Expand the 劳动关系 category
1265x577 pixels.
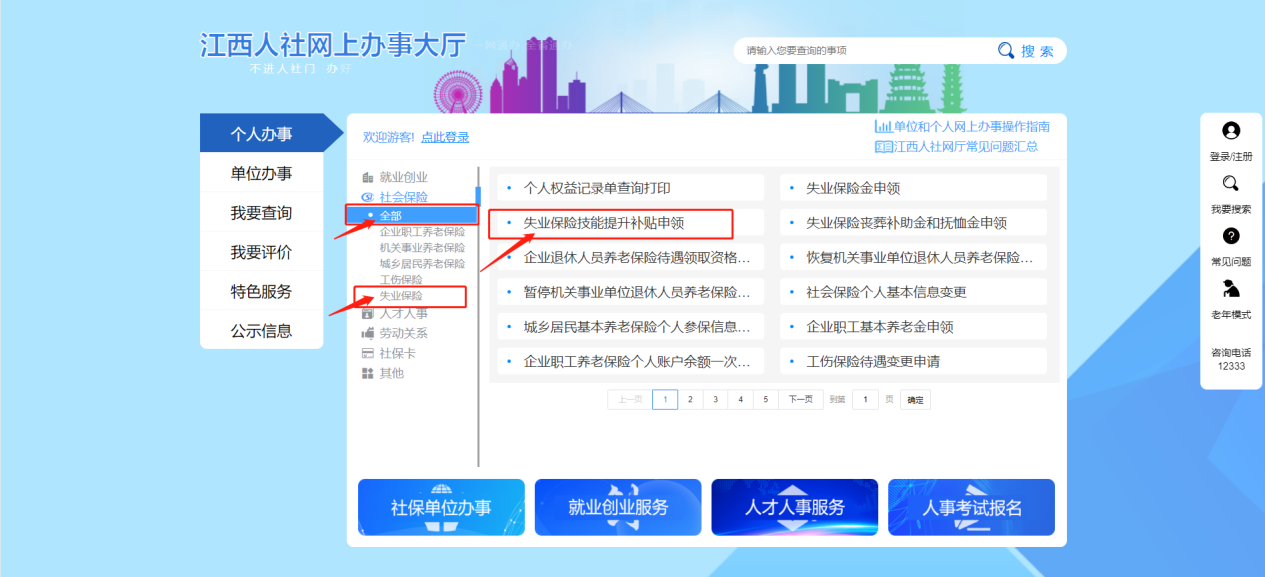[402, 333]
